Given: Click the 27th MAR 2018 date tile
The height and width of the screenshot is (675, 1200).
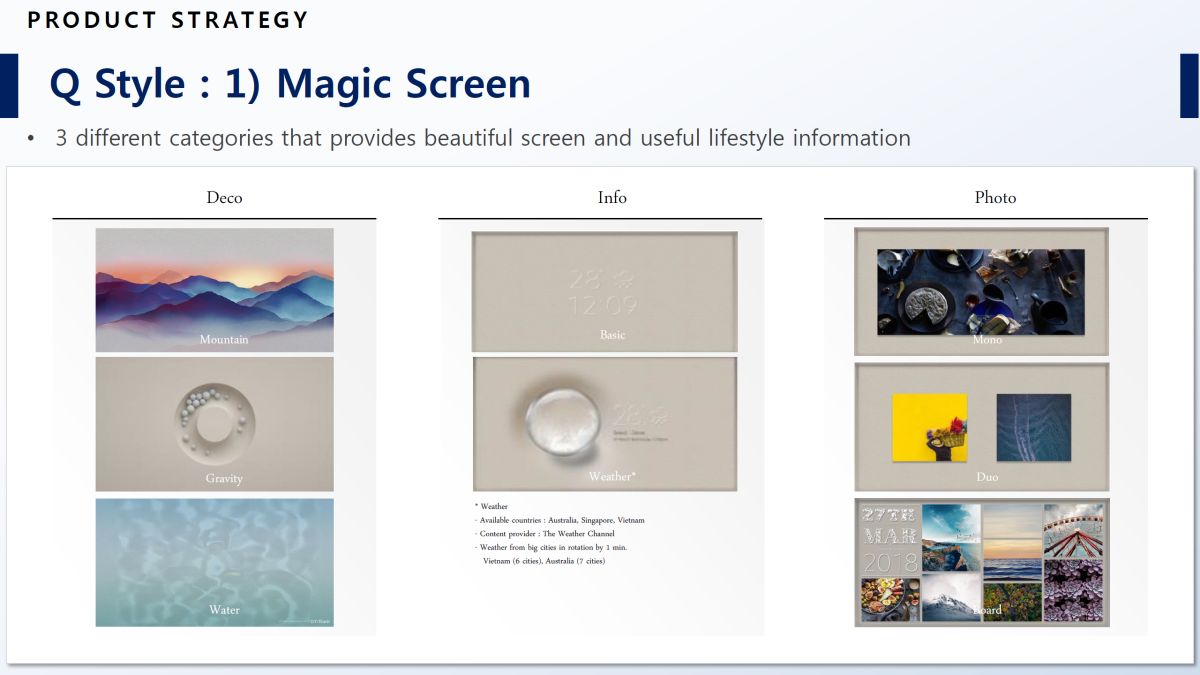Looking at the screenshot, I should point(889,538).
